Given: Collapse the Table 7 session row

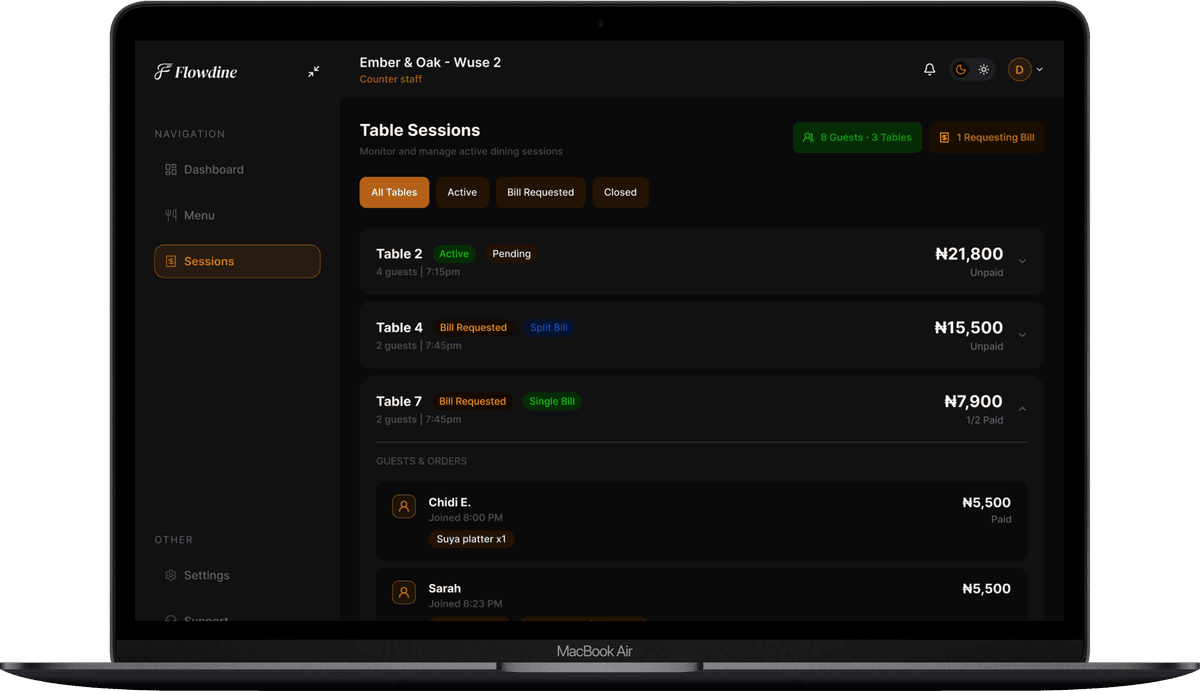Looking at the screenshot, I should point(1022,409).
